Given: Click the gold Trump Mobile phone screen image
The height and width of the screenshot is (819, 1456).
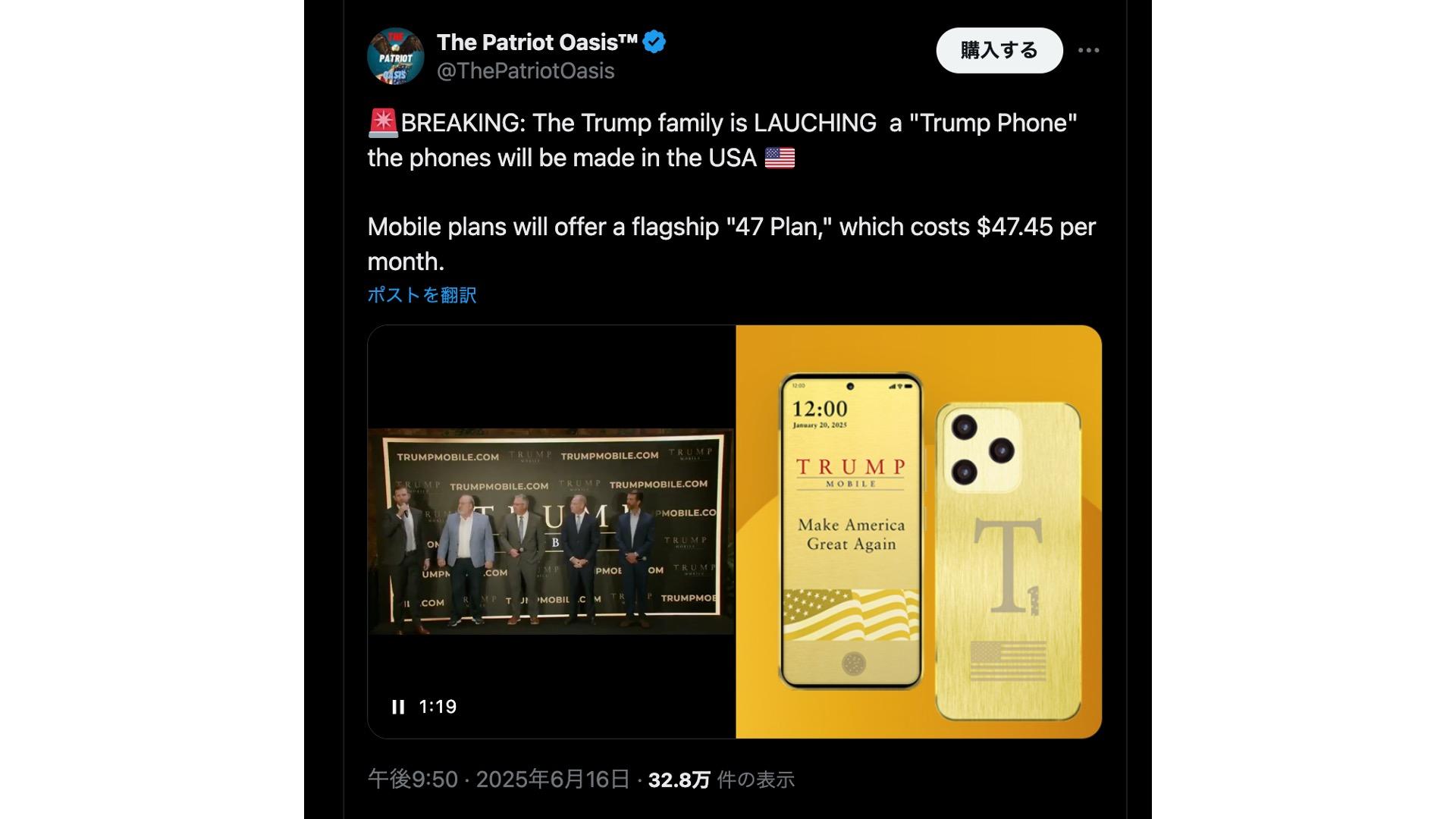Looking at the screenshot, I should (851, 531).
